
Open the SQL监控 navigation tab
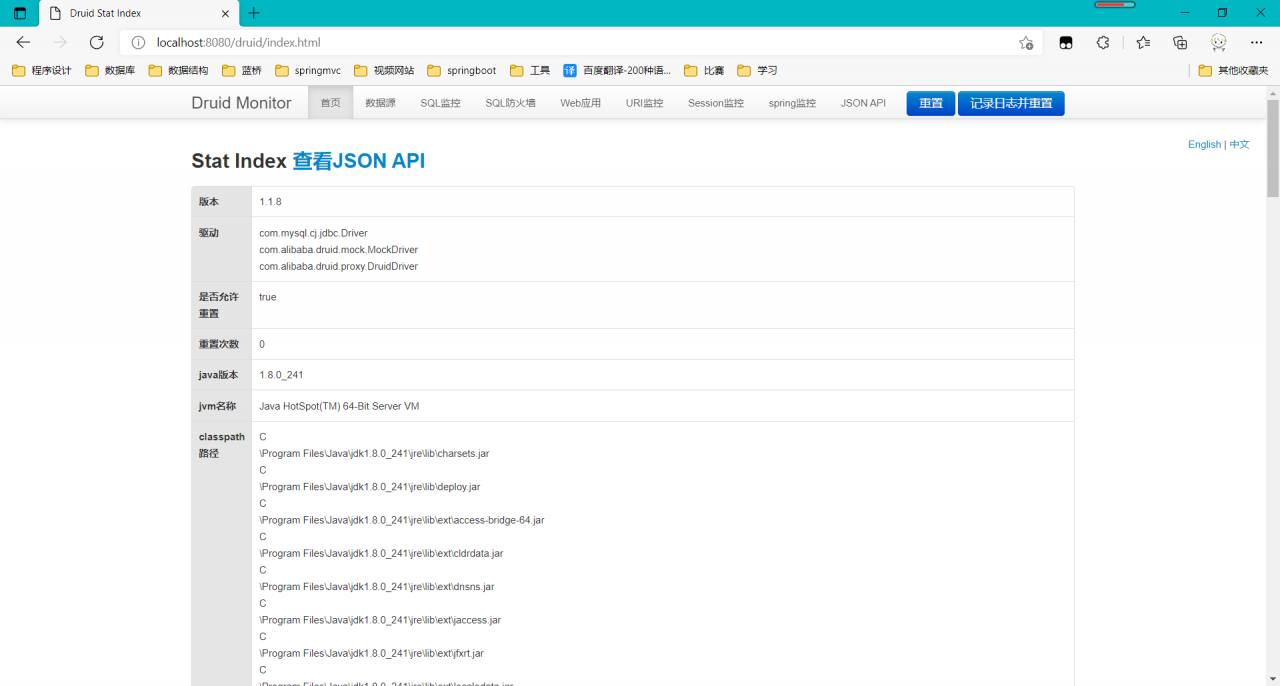tap(440, 103)
